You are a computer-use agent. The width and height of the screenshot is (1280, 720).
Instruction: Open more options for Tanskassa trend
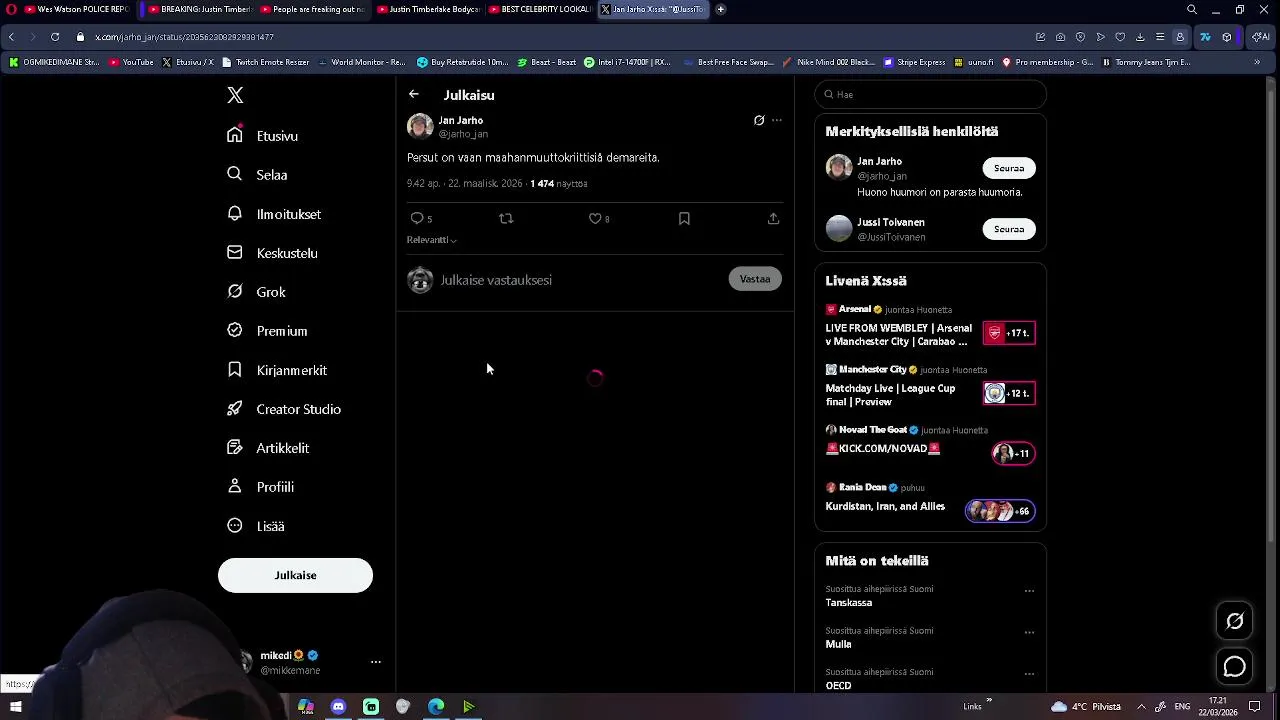pyautogui.click(x=1029, y=590)
